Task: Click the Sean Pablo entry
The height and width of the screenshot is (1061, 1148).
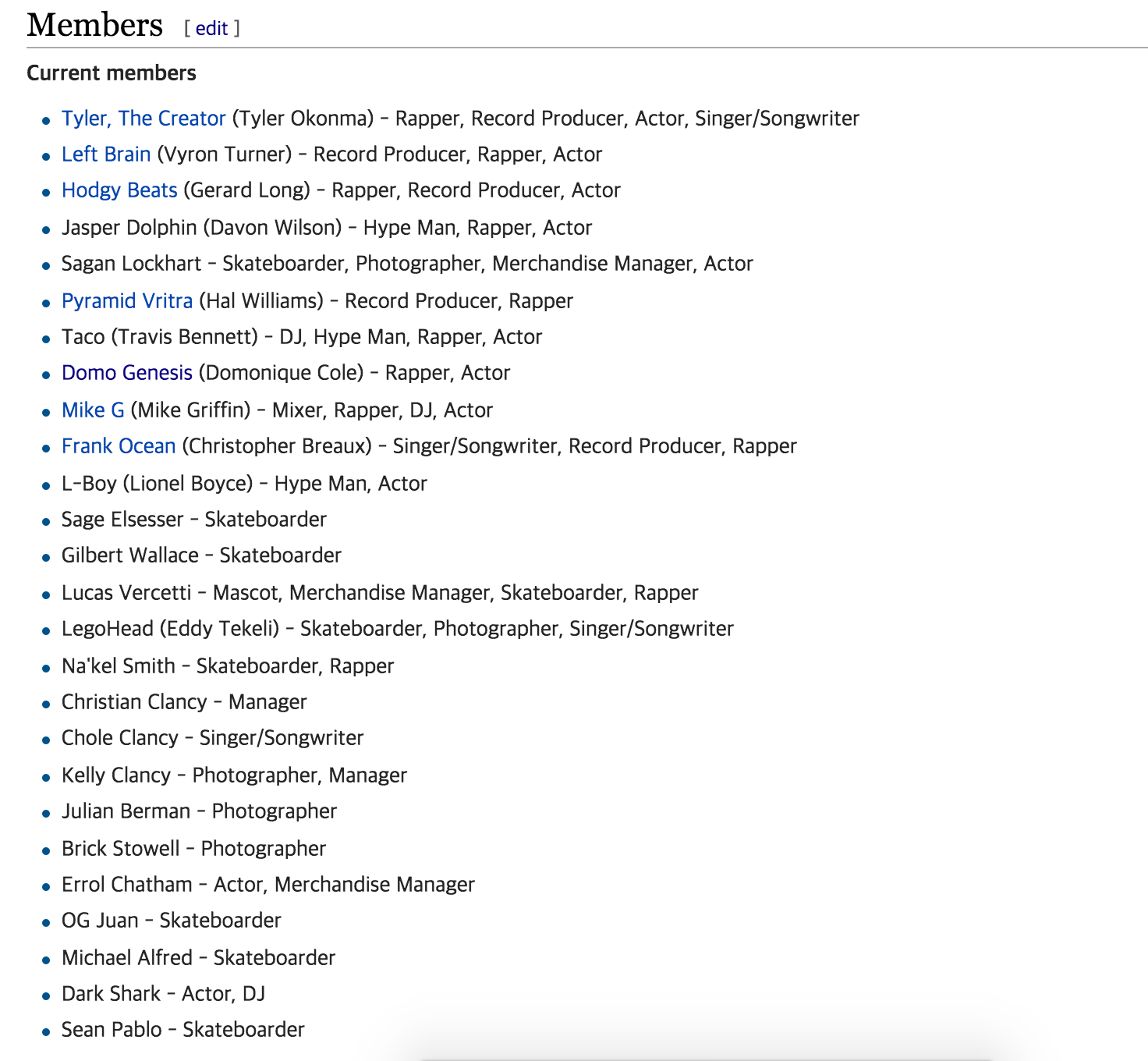Action: [x=182, y=1030]
